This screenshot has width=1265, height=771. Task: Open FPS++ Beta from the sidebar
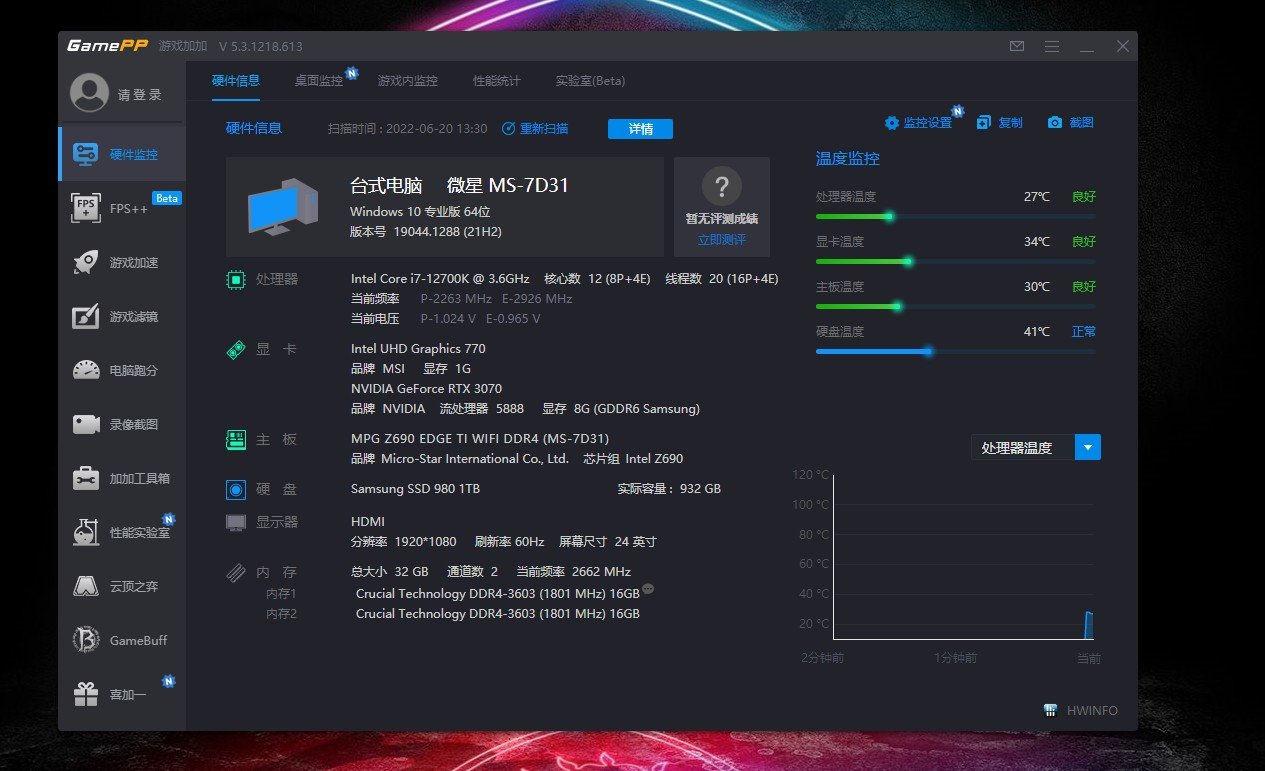122,208
